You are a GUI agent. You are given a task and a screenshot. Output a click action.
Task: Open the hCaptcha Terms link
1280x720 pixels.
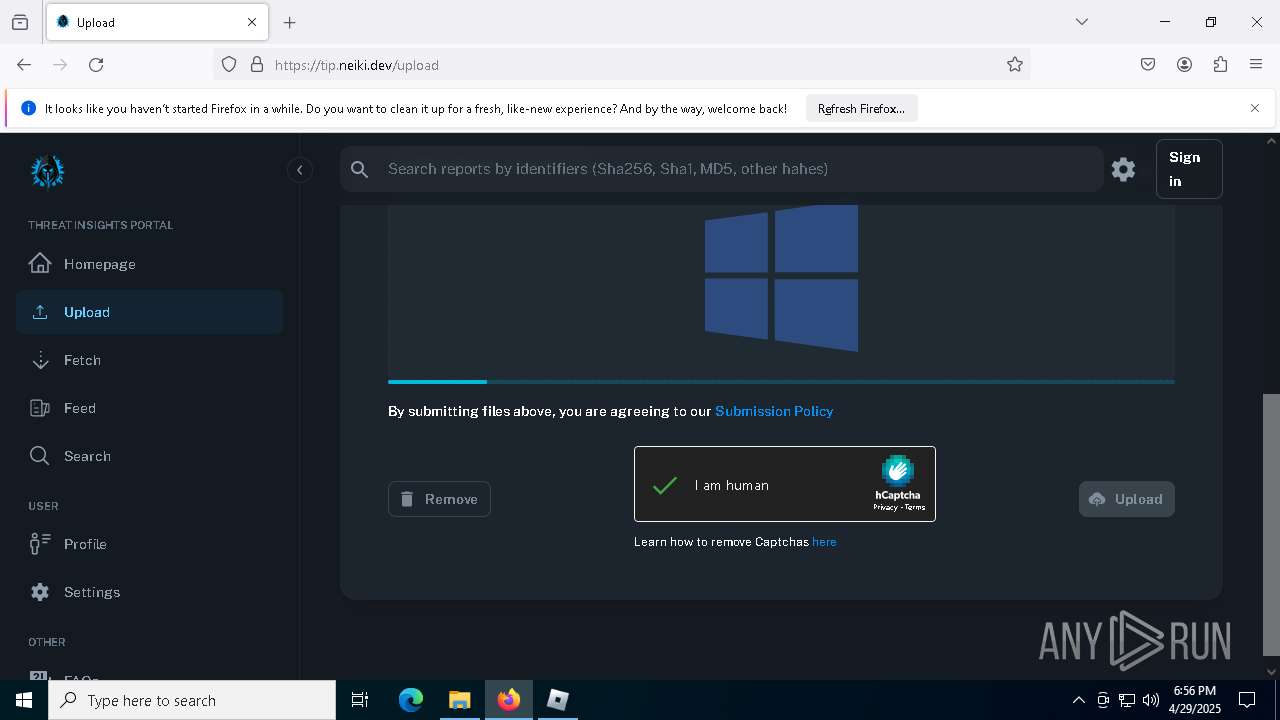click(915, 507)
